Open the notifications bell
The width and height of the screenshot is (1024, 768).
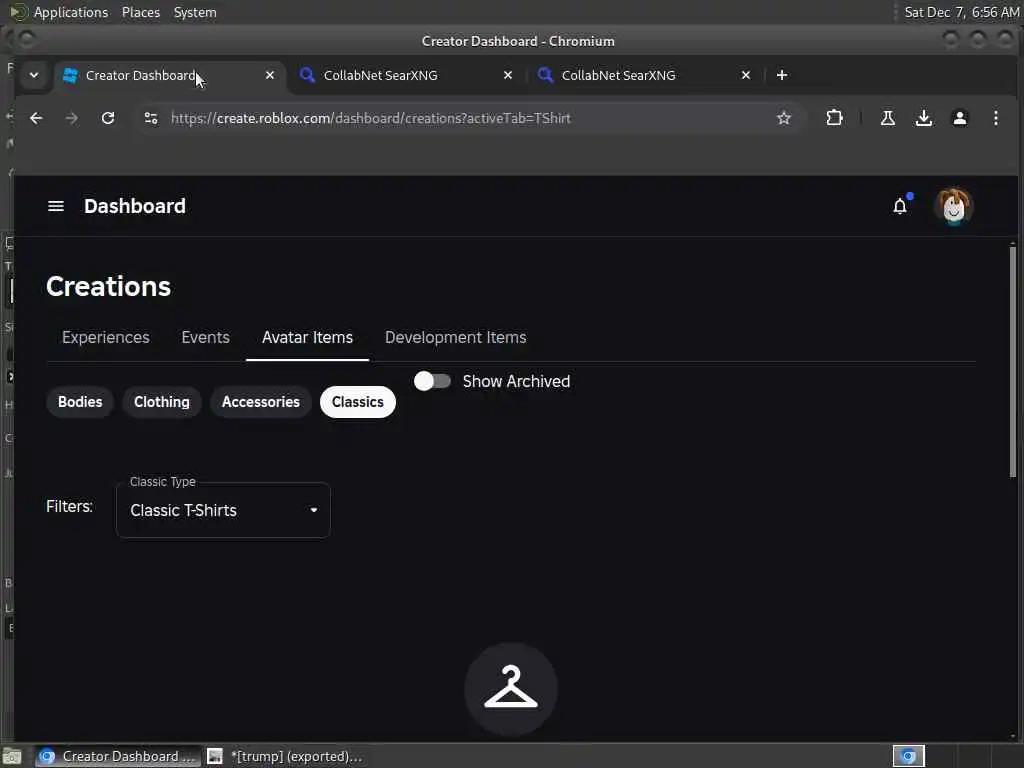coord(900,206)
